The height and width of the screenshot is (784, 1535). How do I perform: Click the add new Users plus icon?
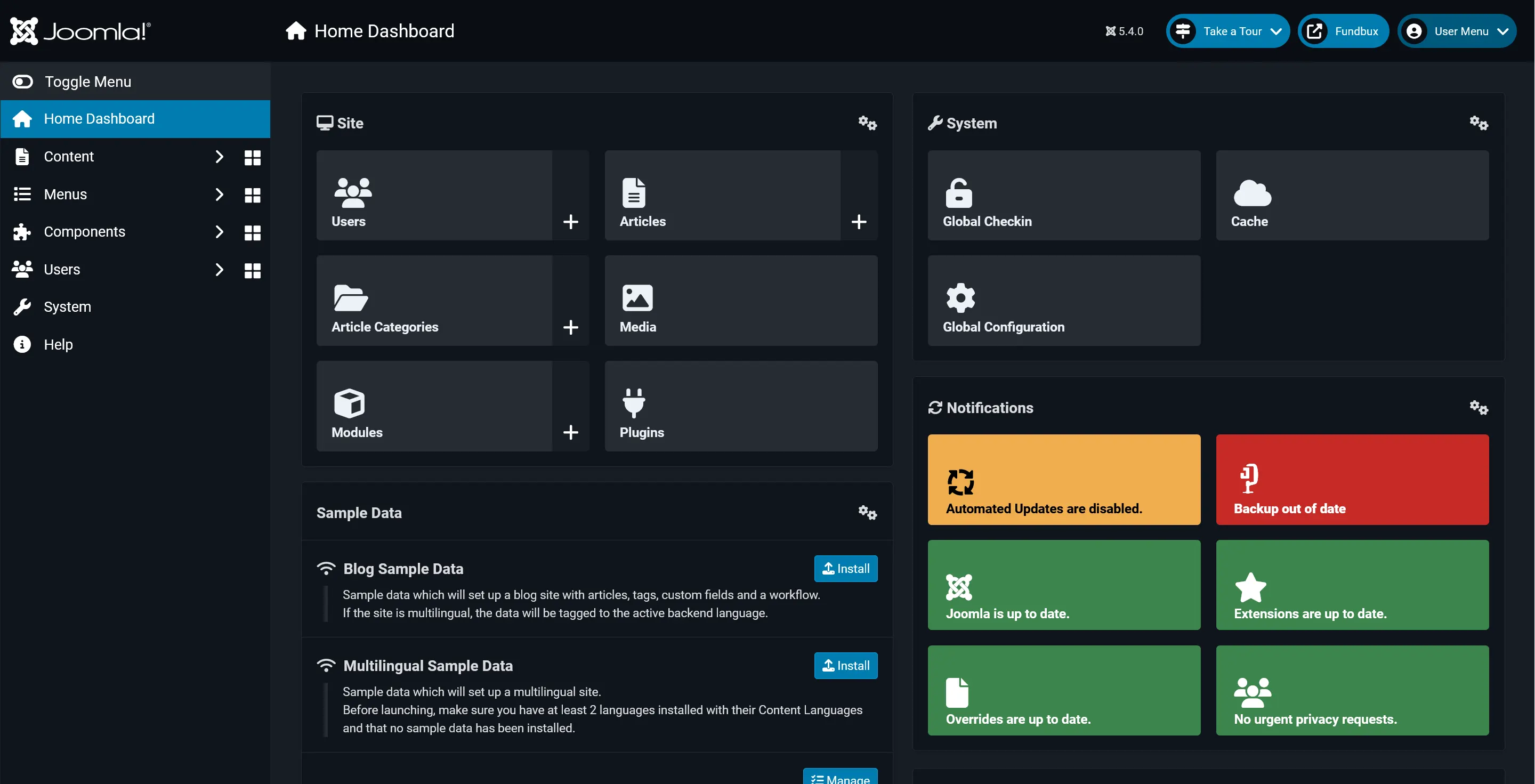click(570, 222)
